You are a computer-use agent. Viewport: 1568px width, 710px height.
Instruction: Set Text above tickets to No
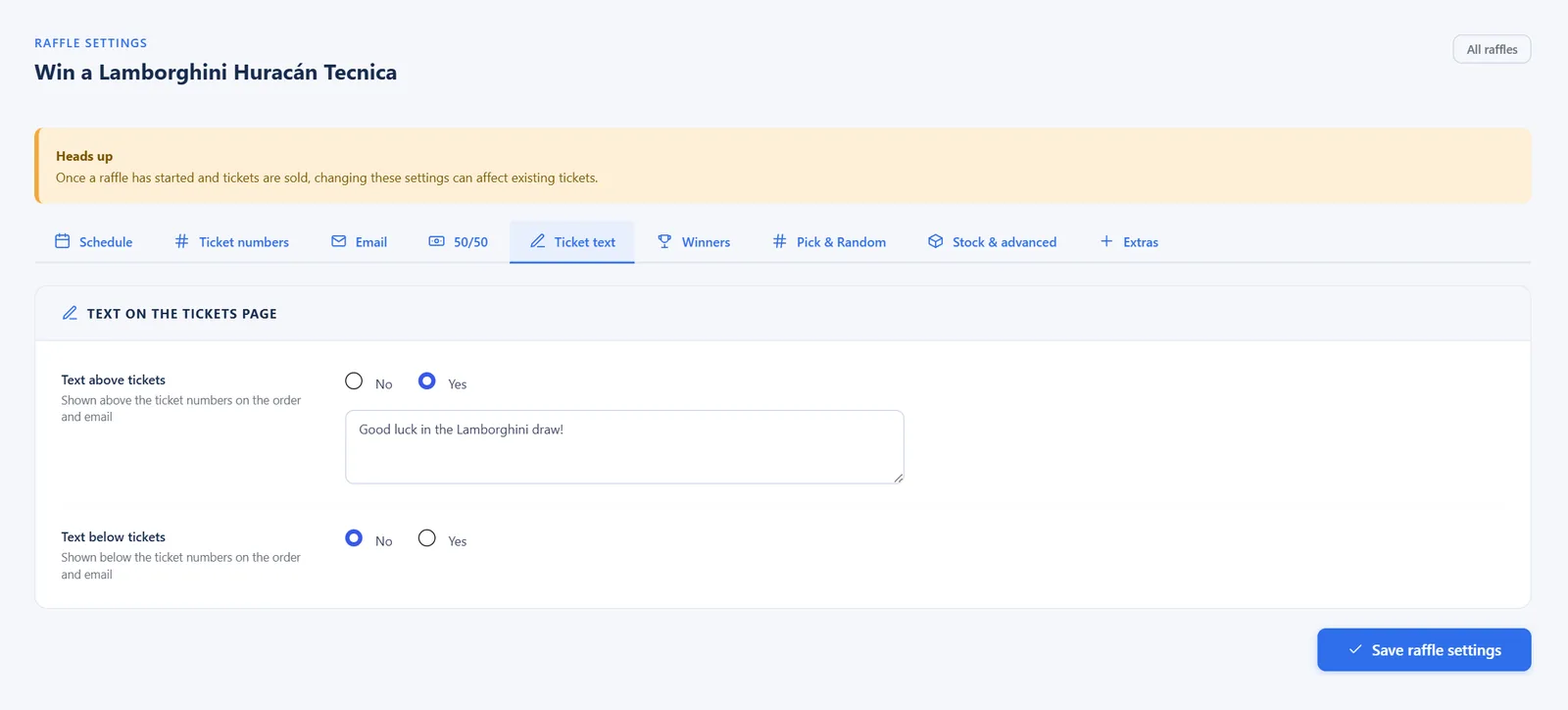[354, 381]
